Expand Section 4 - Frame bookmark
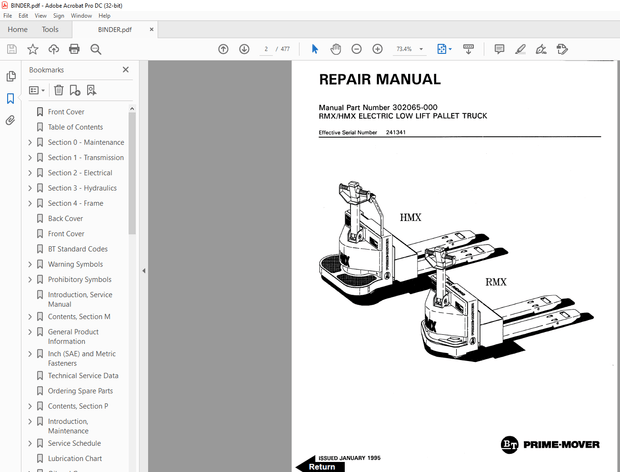Image resolution: width=620 pixels, height=472 pixels. 30,203
